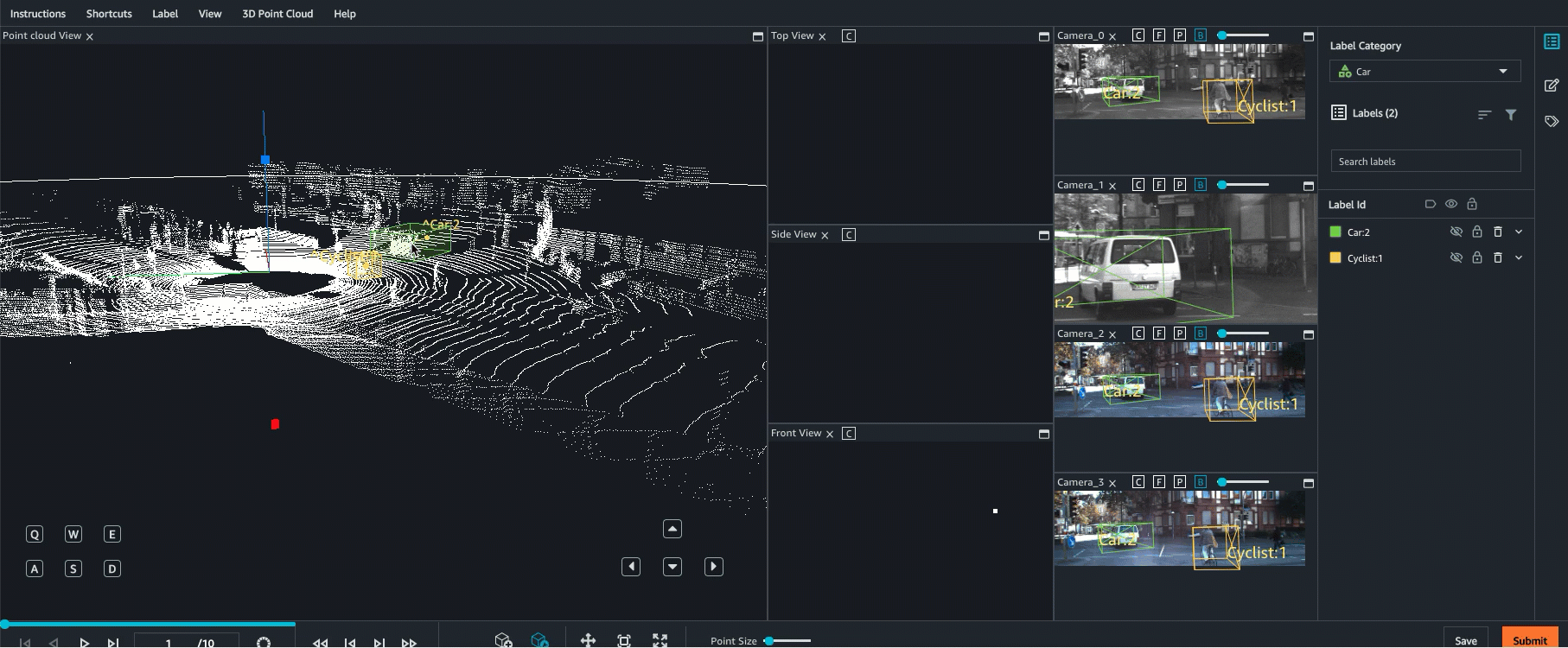This screenshot has width=1568, height=648.
Task: Open the tag panel in right sidebar
Action: pyautogui.click(x=1552, y=122)
